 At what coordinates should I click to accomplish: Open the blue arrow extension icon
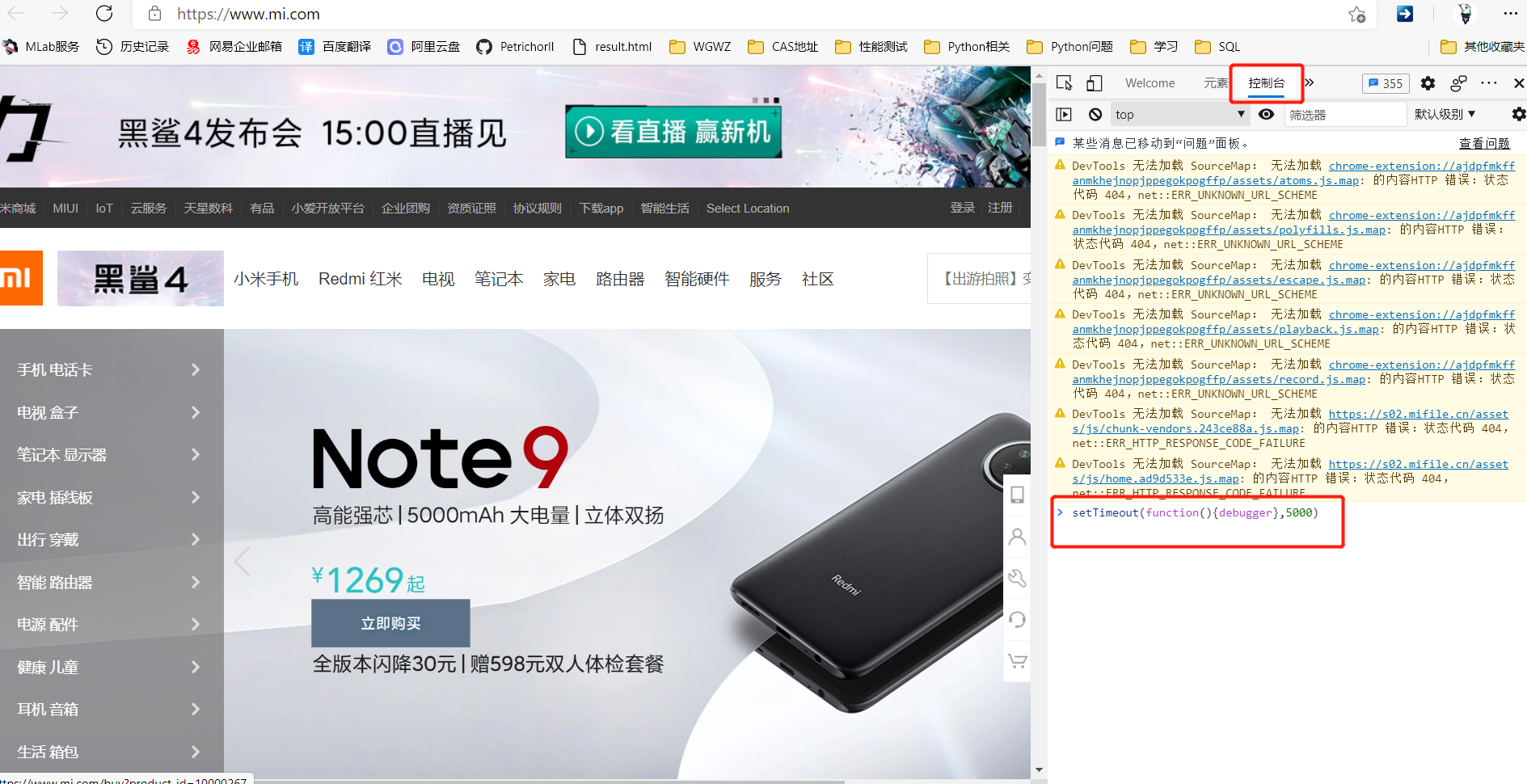(1405, 14)
